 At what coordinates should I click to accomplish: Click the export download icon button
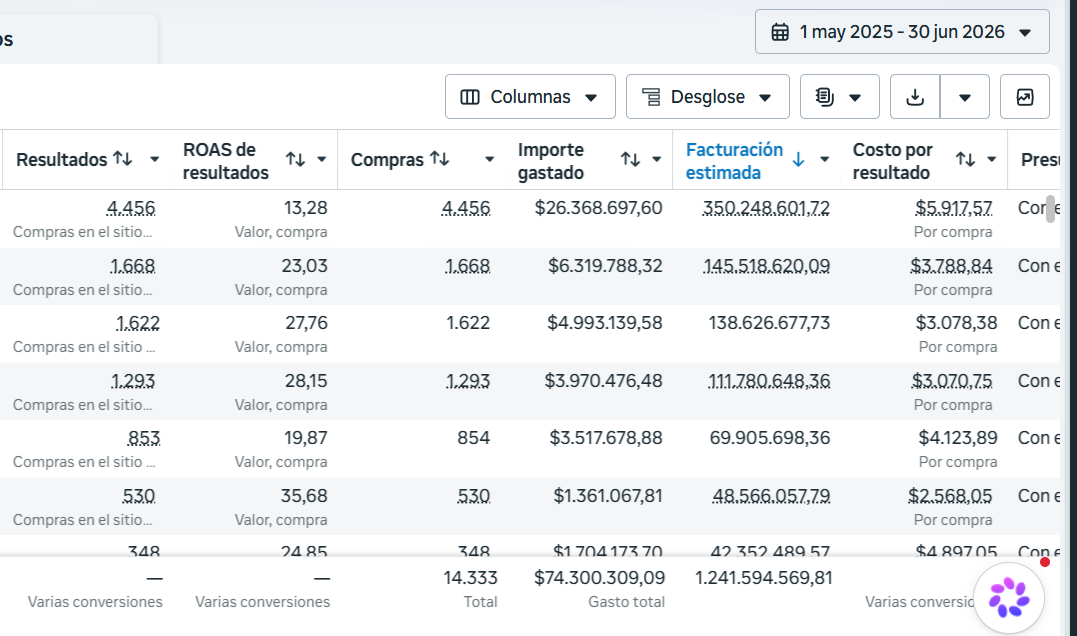915,97
